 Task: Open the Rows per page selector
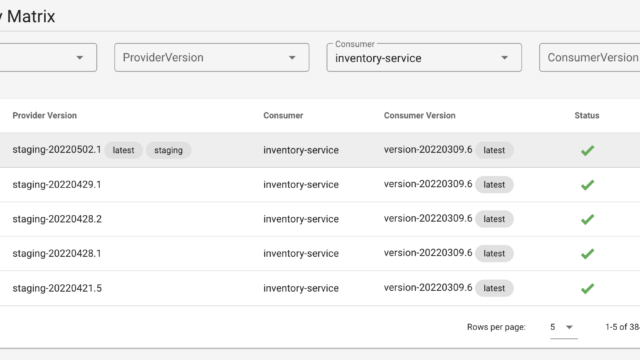tap(563, 327)
